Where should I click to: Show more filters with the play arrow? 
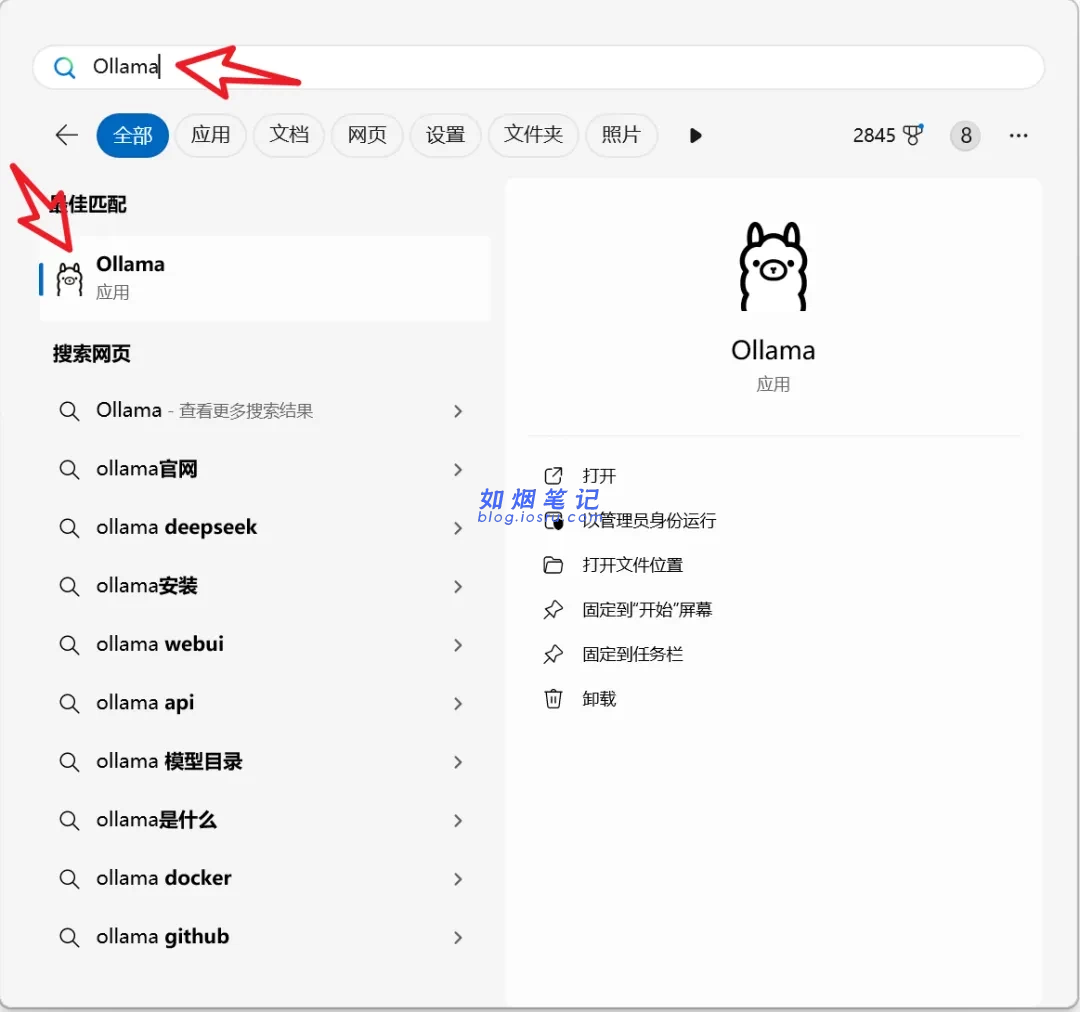click(x=696, y=136)
